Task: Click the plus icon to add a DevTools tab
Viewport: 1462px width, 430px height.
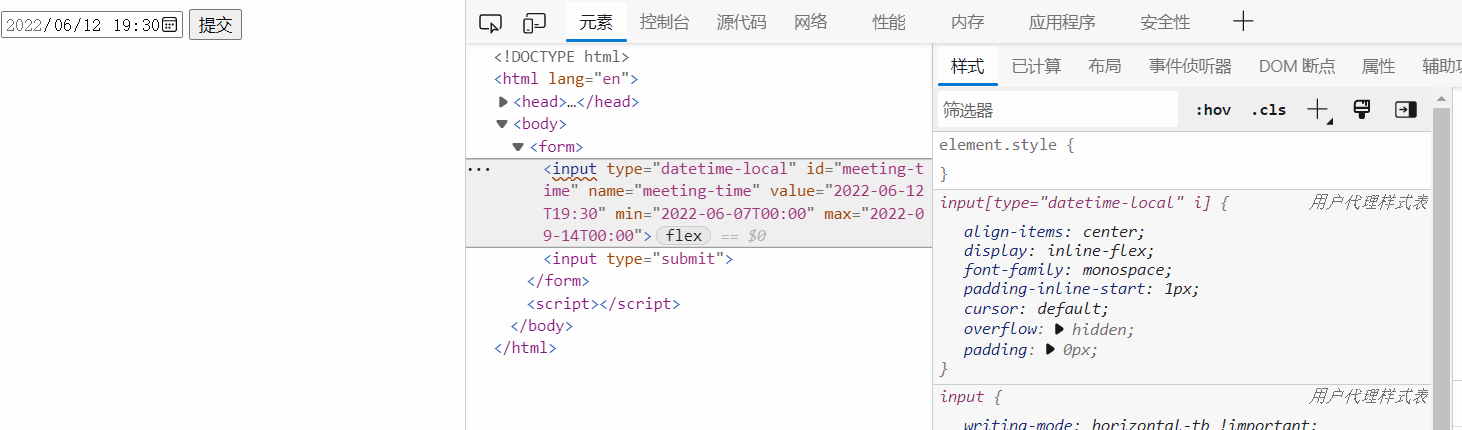Action: [1243, 22]
